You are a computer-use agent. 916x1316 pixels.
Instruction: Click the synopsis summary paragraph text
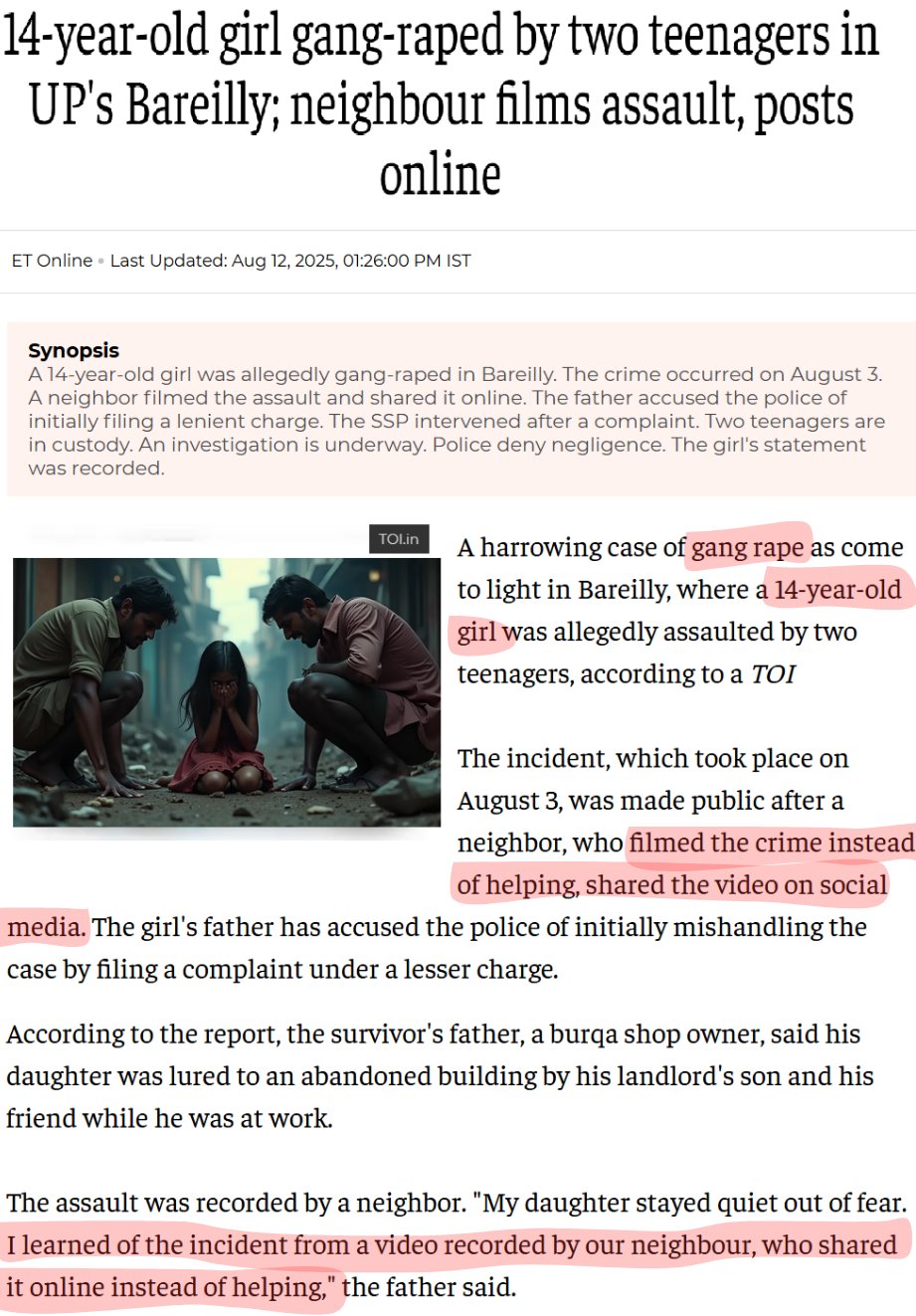click(x=456, y=421)
